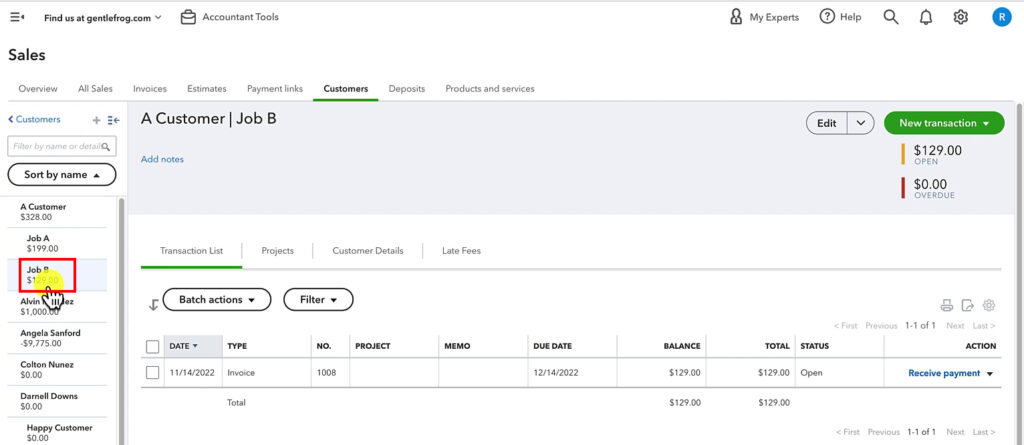This screenshot has height=445, width=1024.
Task: Click the Help question mark icon
Action: (x=827, y=17)
